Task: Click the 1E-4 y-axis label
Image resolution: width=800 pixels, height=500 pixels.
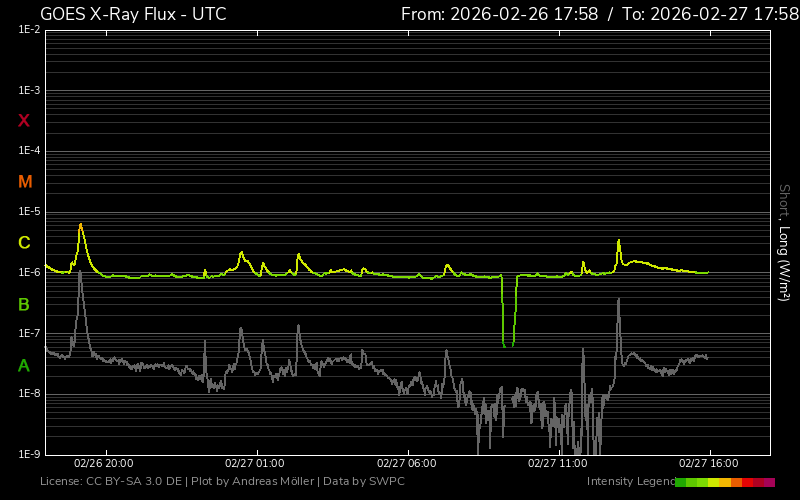Action: pos(29,151)
